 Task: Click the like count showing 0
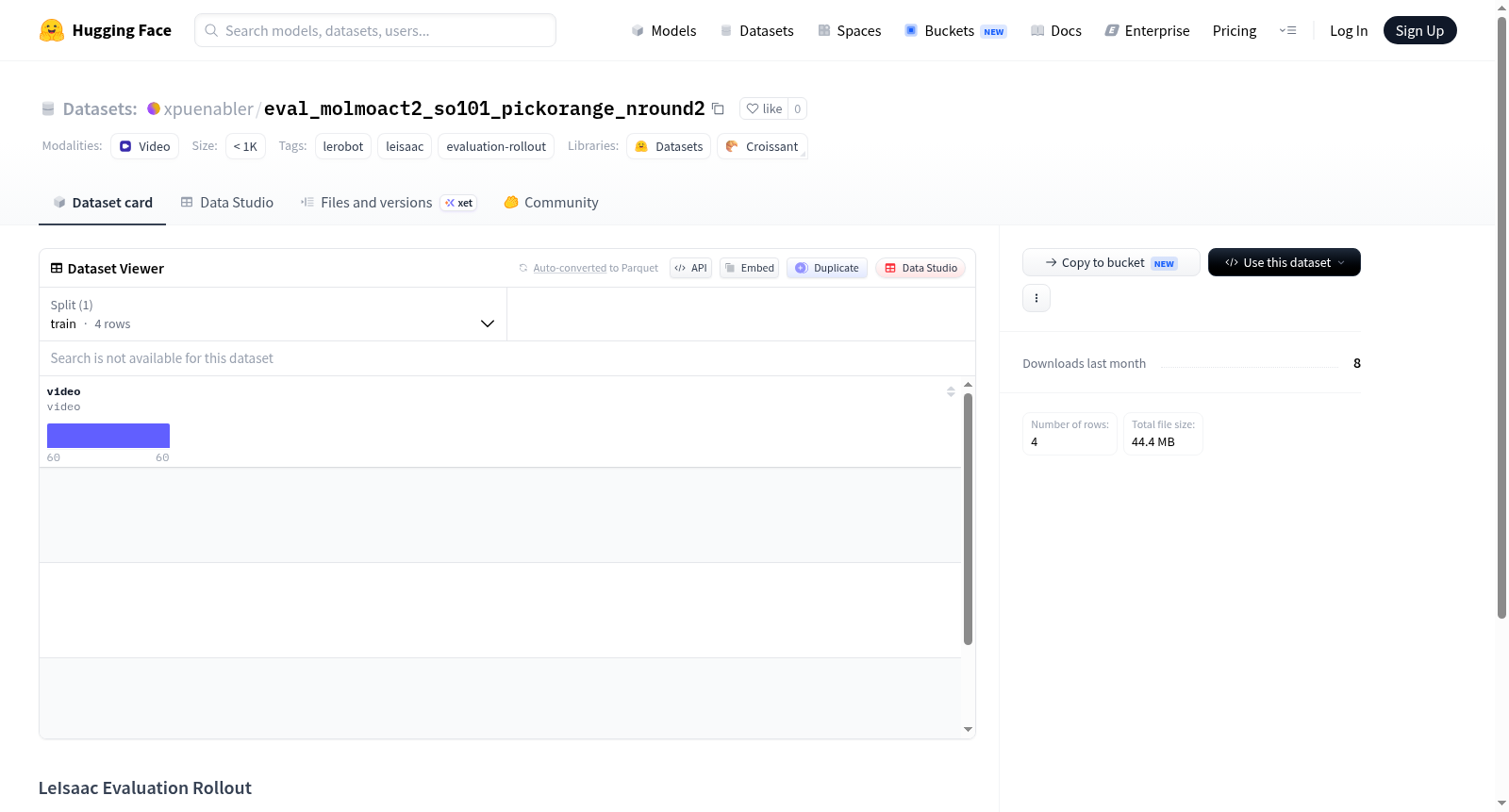[x=797, y=108]
